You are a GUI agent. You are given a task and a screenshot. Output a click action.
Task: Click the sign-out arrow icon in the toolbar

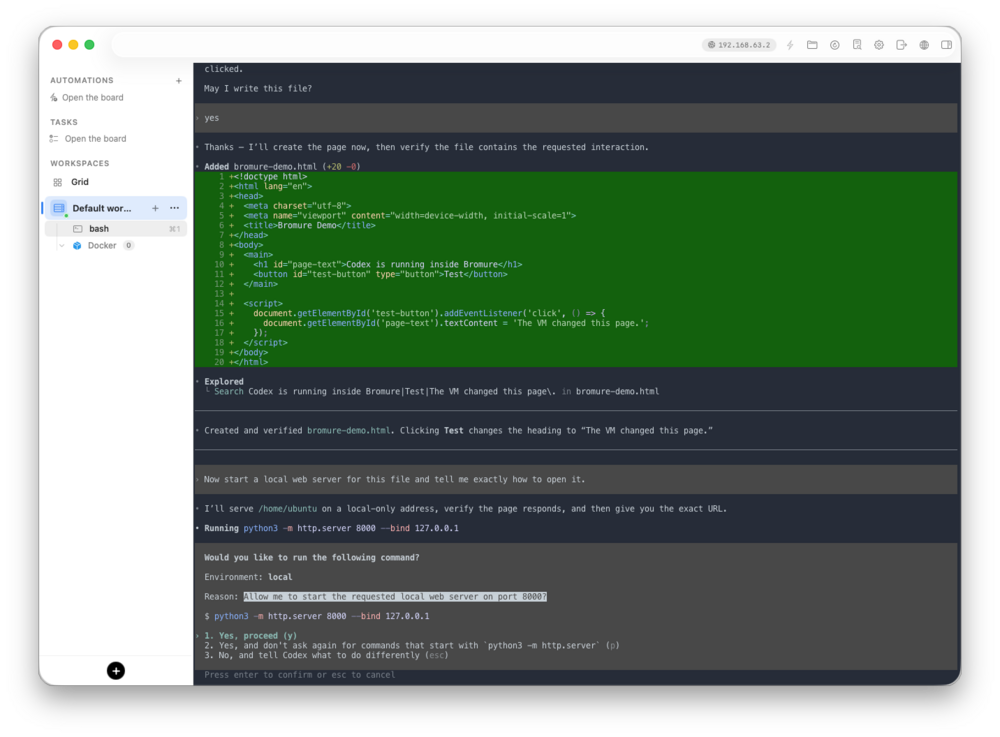901,45
